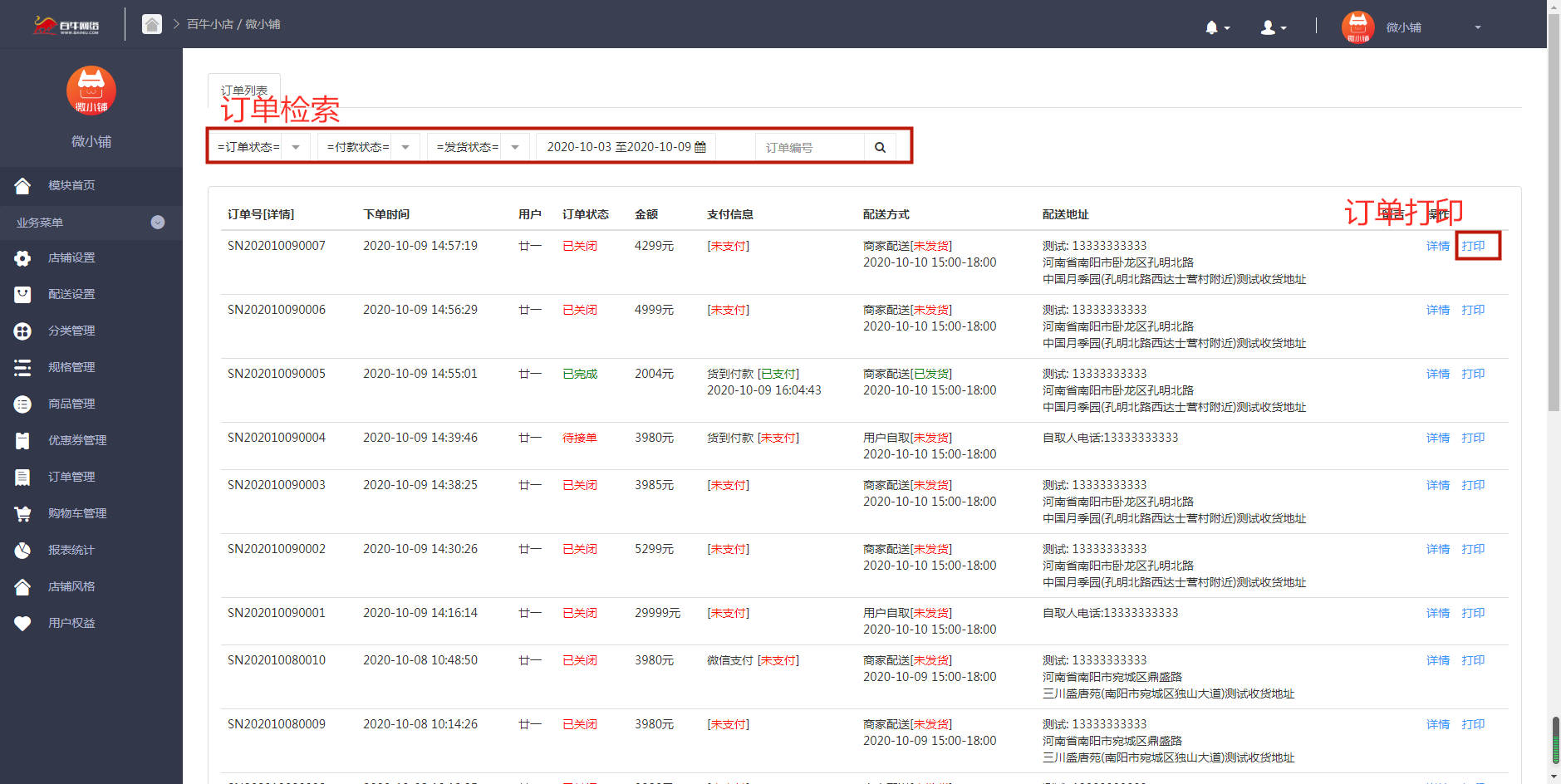Click 百牛小店 breadcrumb link
The width and height of the screenshot is (1561, 784).
[210, 24]
